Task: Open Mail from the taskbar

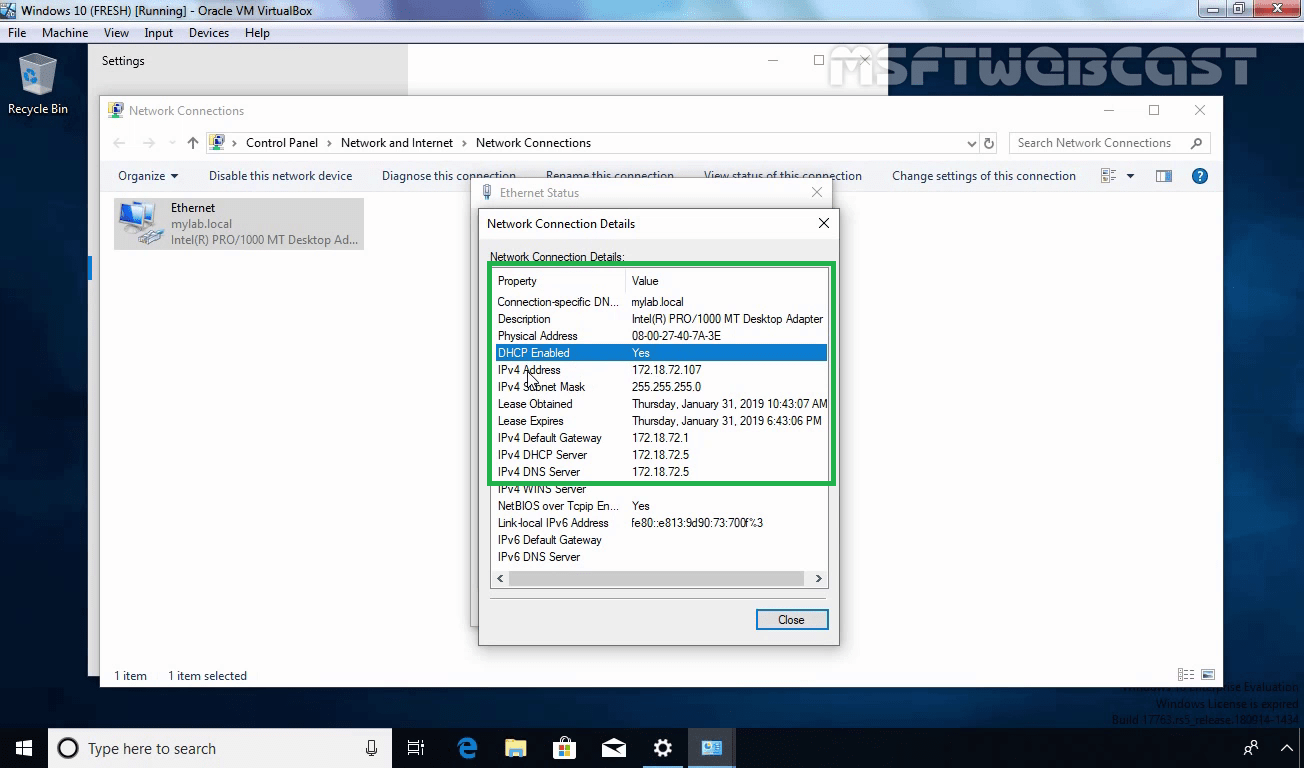Action: tap(613, 748)
